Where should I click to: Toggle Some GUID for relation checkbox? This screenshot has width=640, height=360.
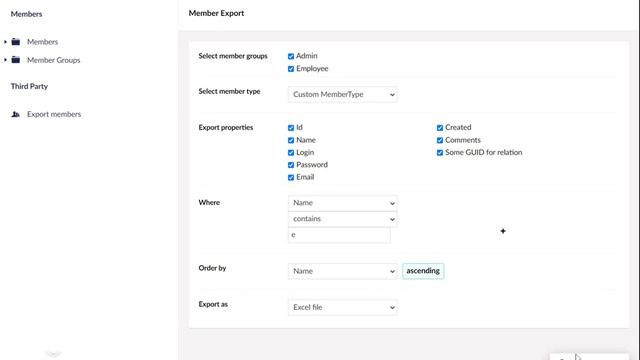(440, 153)
